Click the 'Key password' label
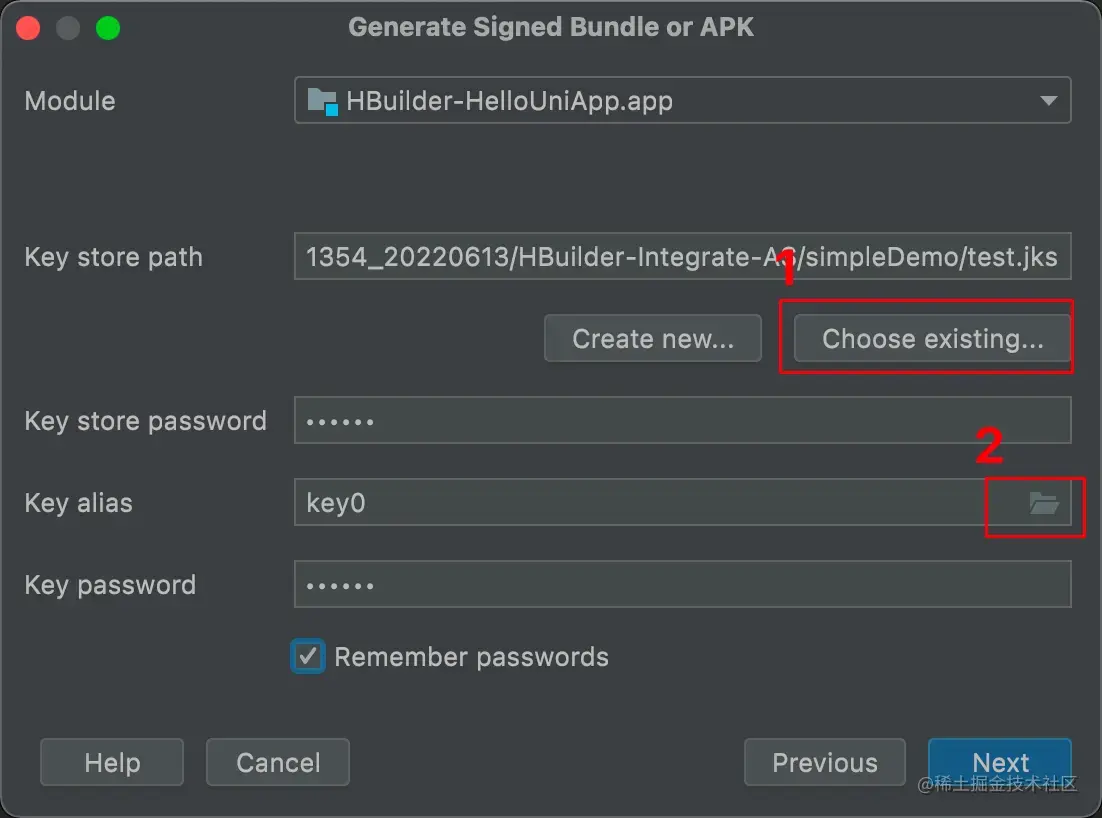 [x=110, y=585]
